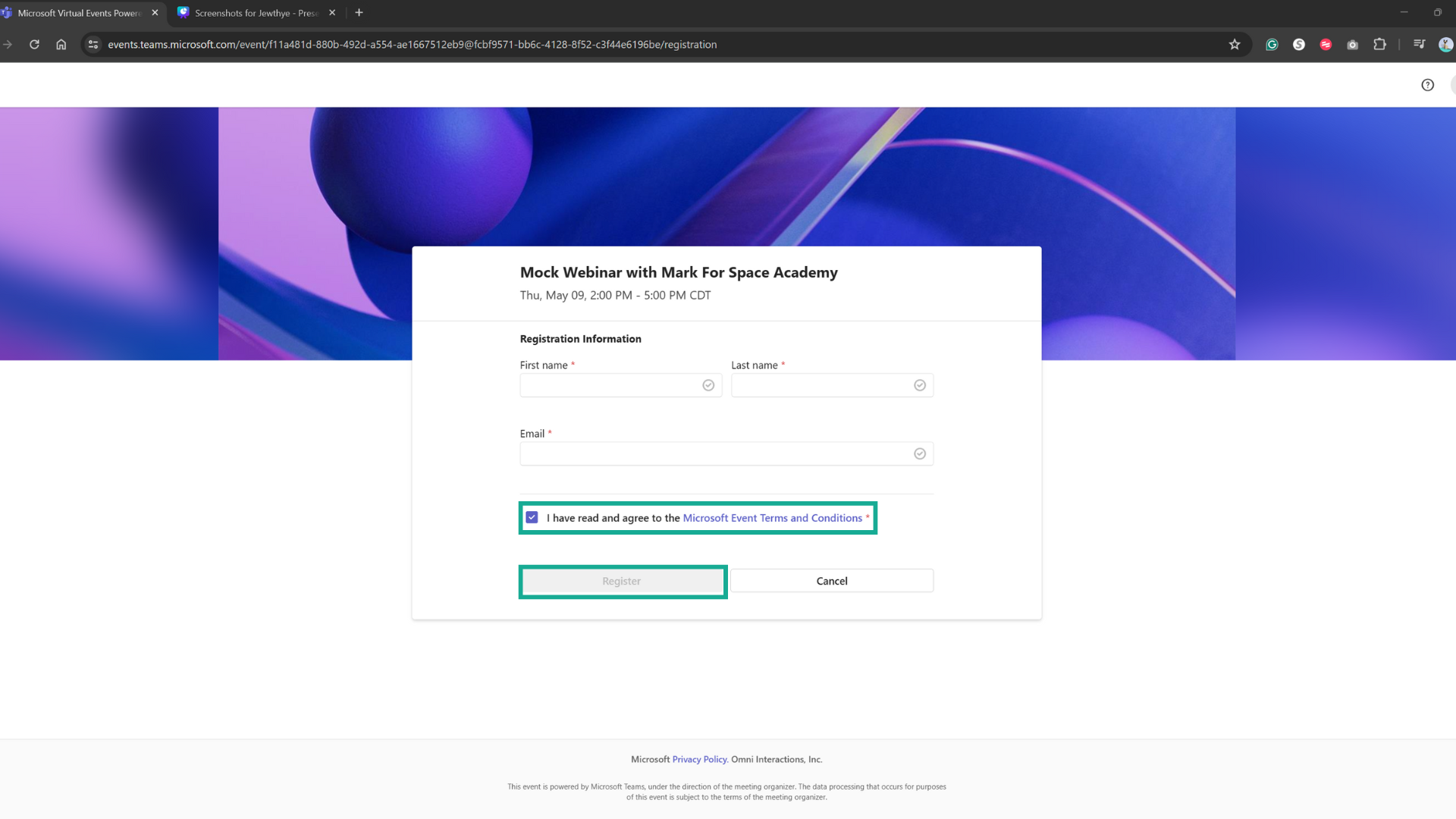Open Microsoft Event Terms and Conditions link
This screenshot has height=819, width=1456.
tap(772, 518)
